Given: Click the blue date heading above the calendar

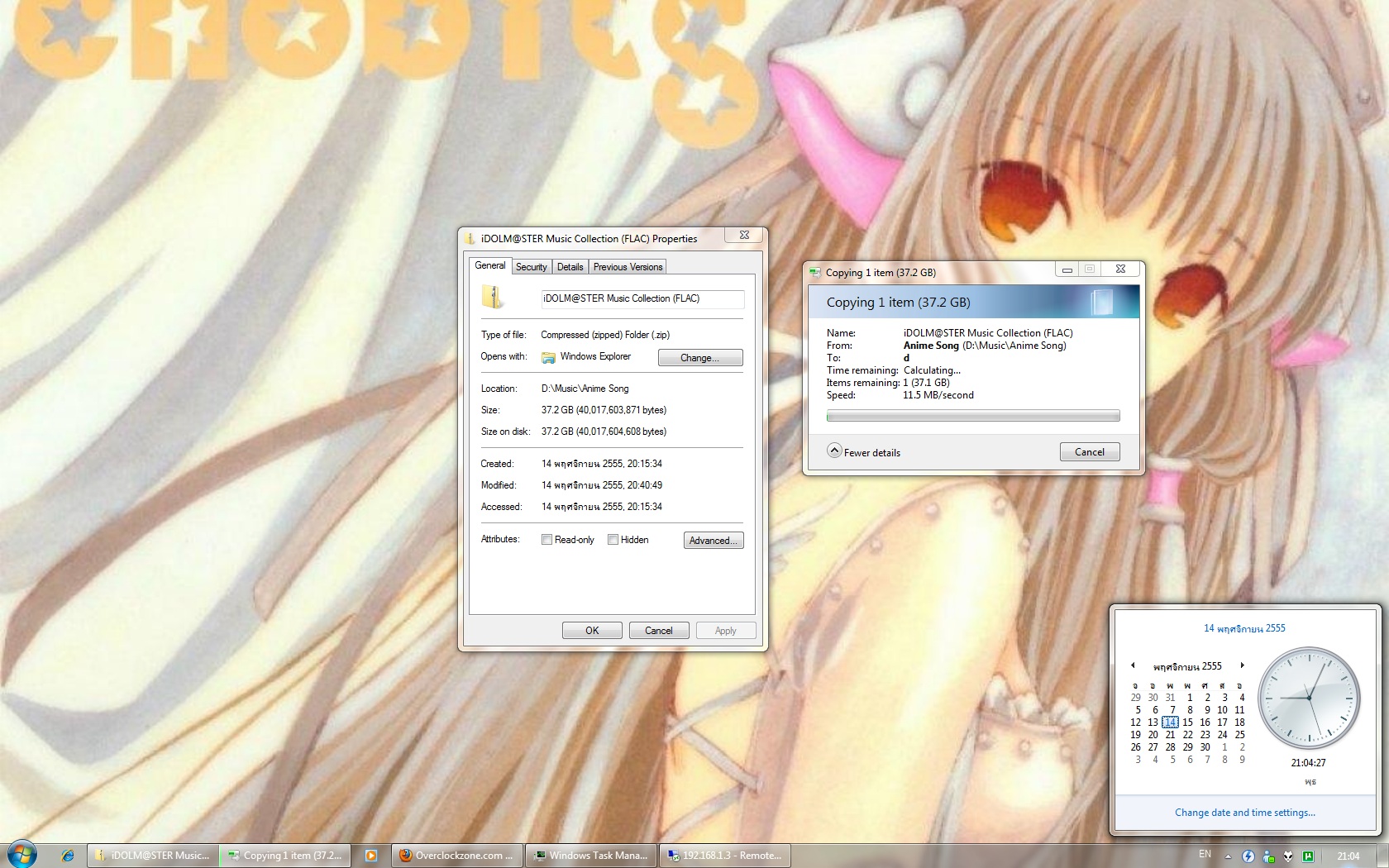Looking at the screenshot, I should pos(1244,628).
